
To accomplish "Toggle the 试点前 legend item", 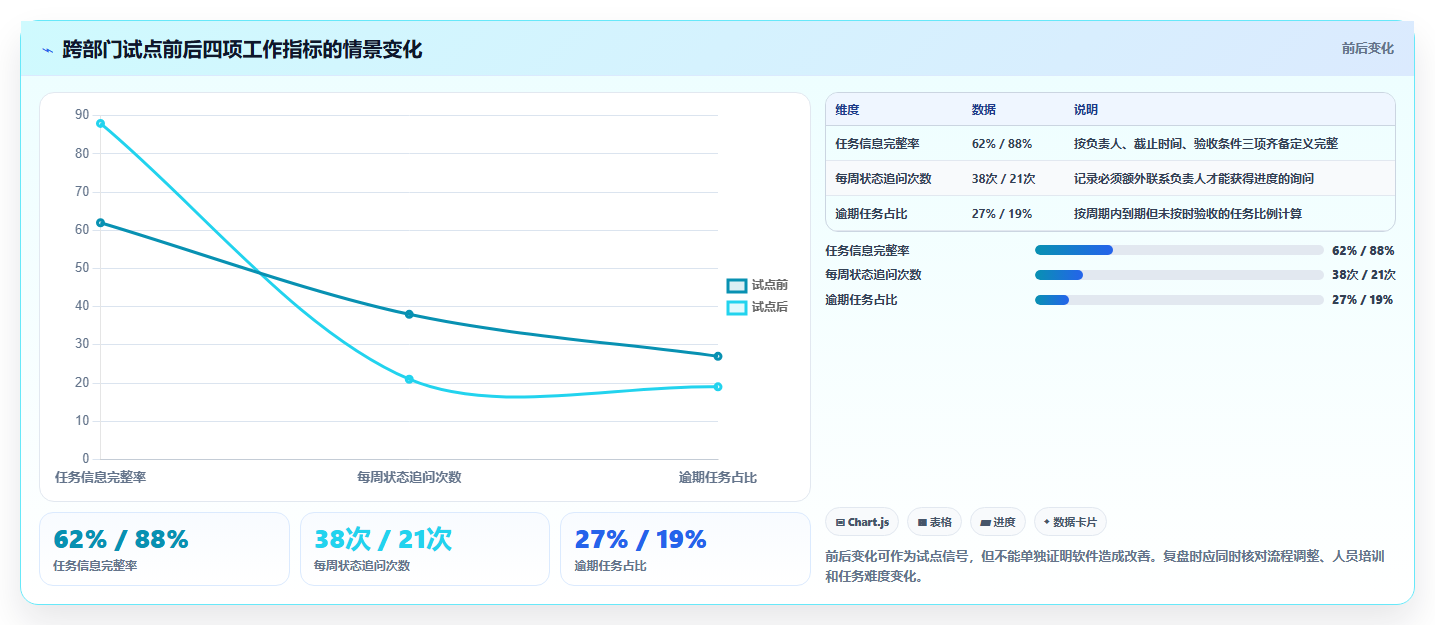I will 757,286.
